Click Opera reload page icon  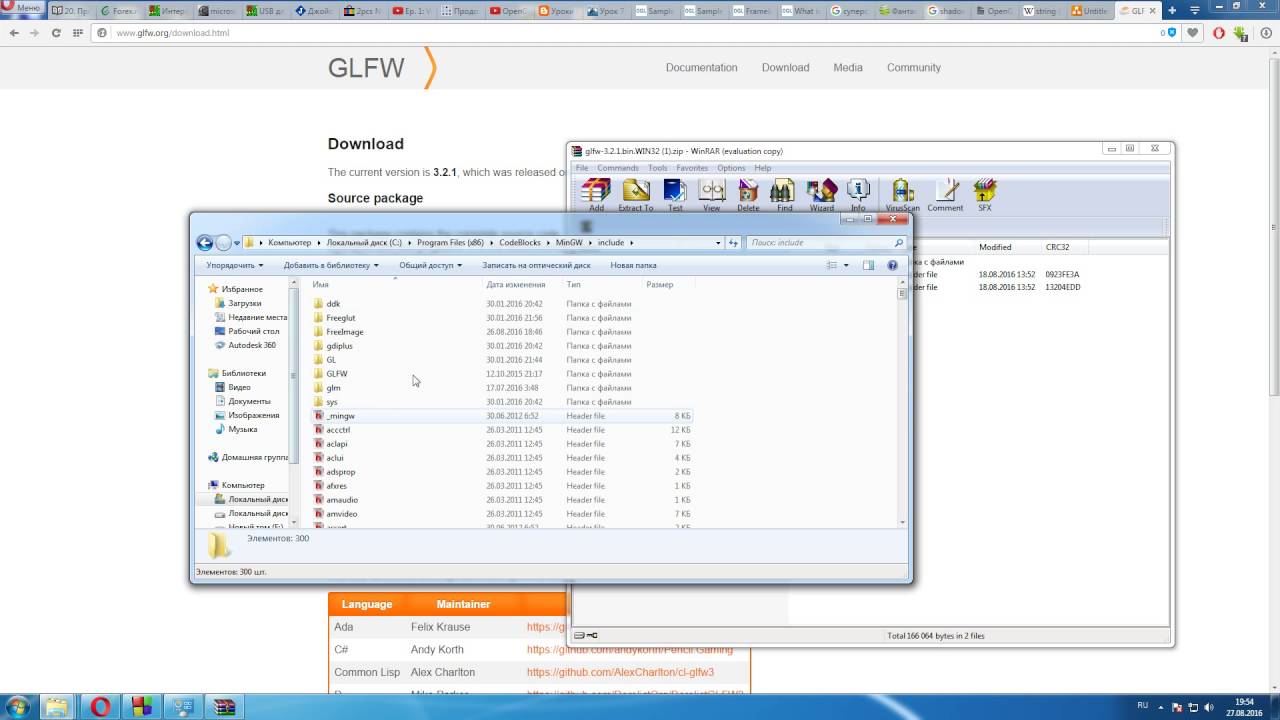click(57, 33)
